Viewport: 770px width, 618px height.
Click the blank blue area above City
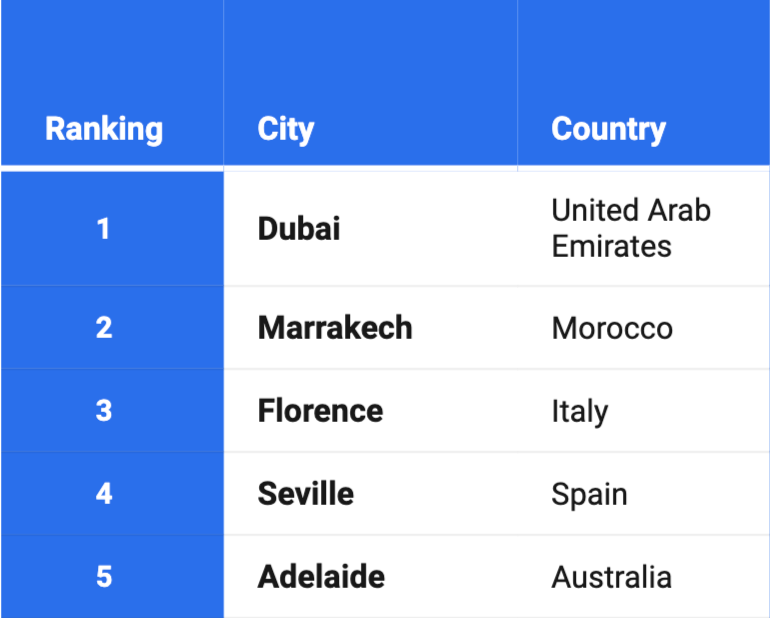click(371, 54)
